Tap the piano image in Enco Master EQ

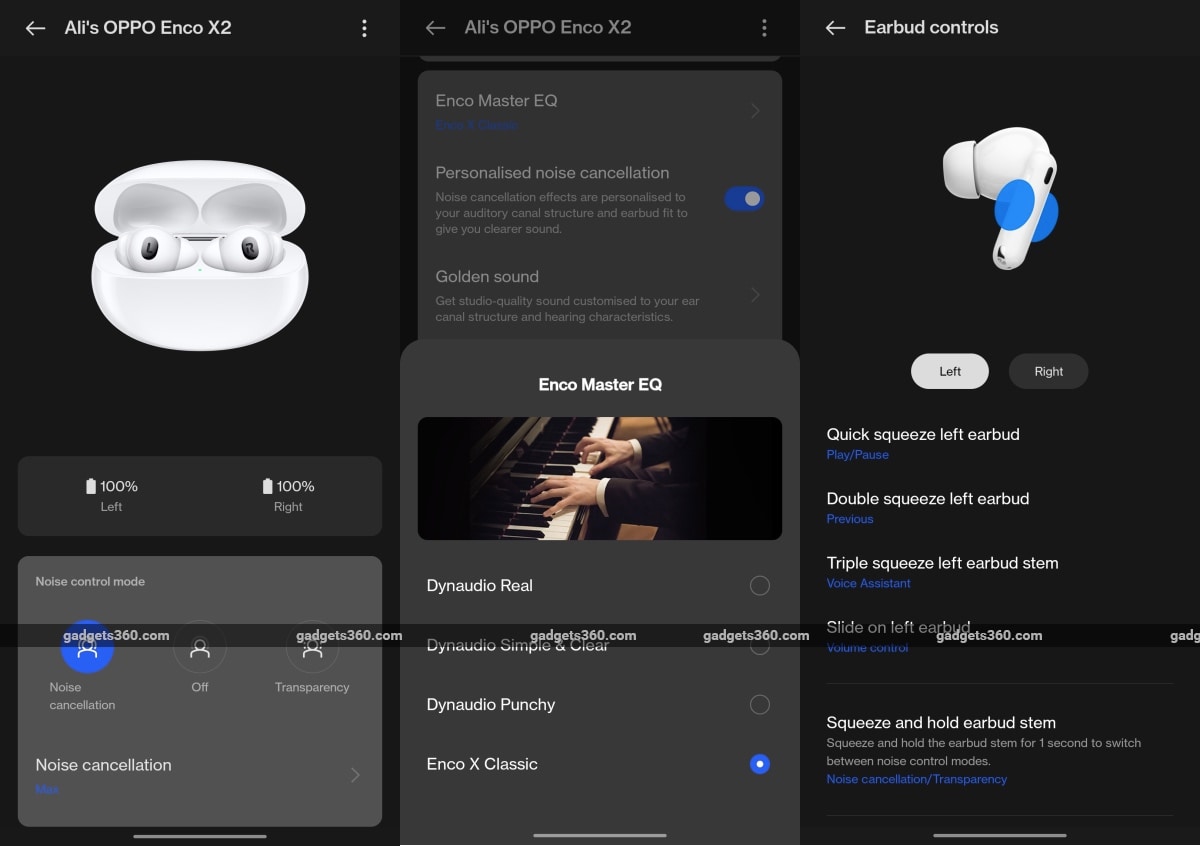[x=600, y=478]
